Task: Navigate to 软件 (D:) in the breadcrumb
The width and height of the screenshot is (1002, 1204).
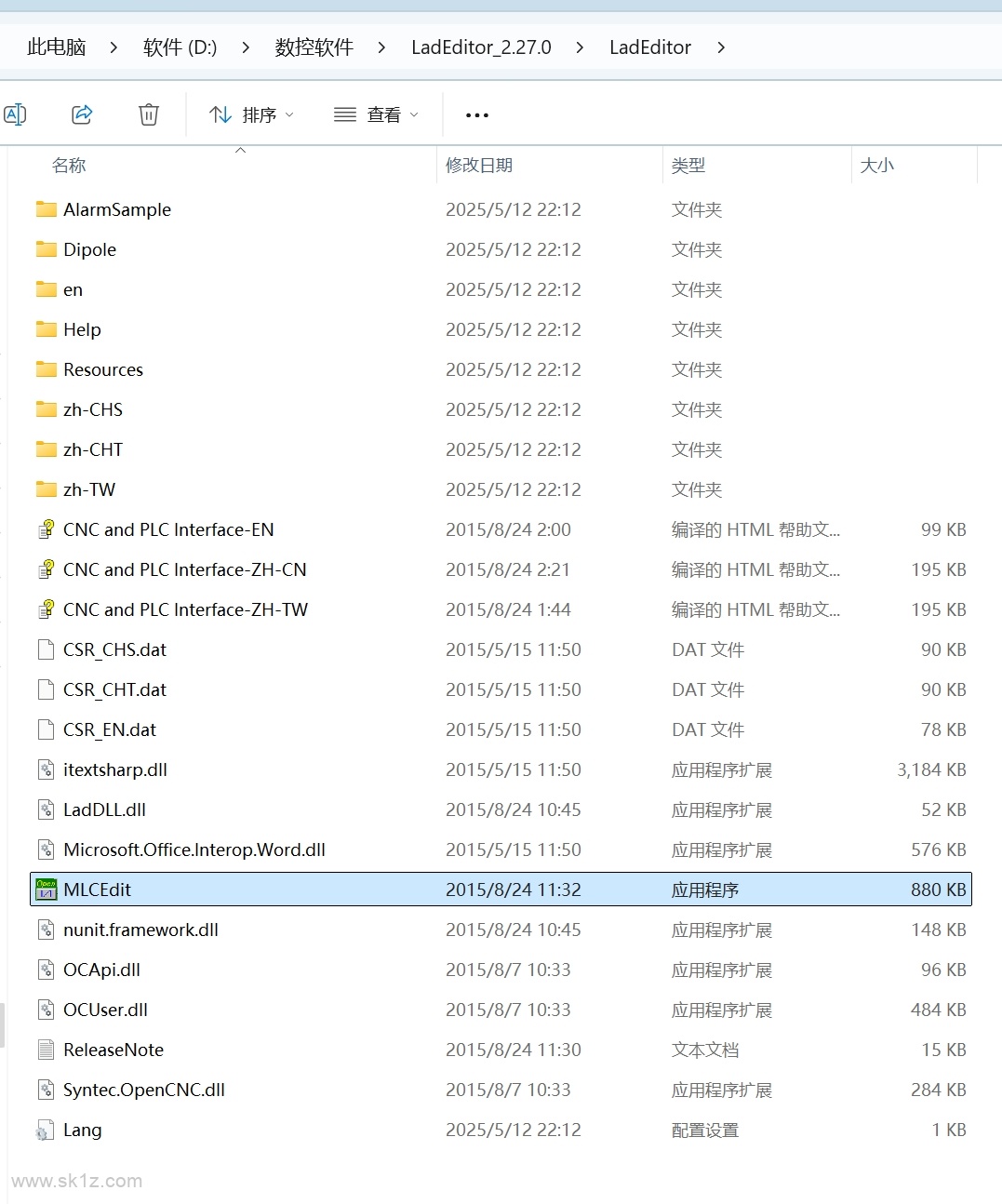Action: [180, 47]
